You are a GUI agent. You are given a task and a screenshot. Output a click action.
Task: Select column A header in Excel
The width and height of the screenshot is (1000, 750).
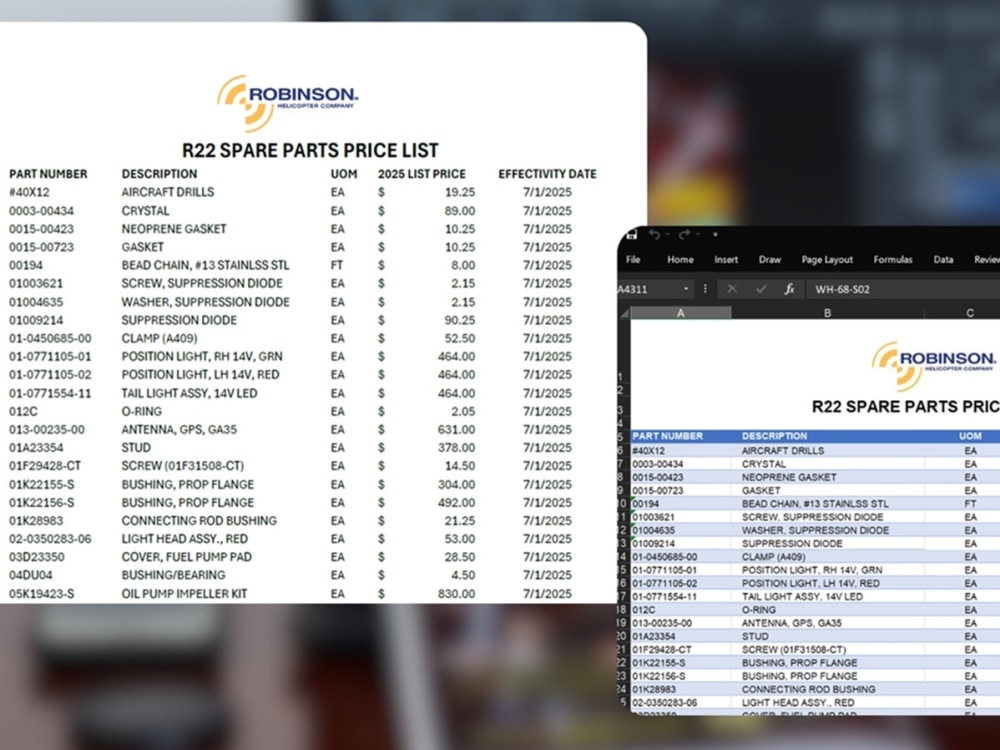point(680,313)
